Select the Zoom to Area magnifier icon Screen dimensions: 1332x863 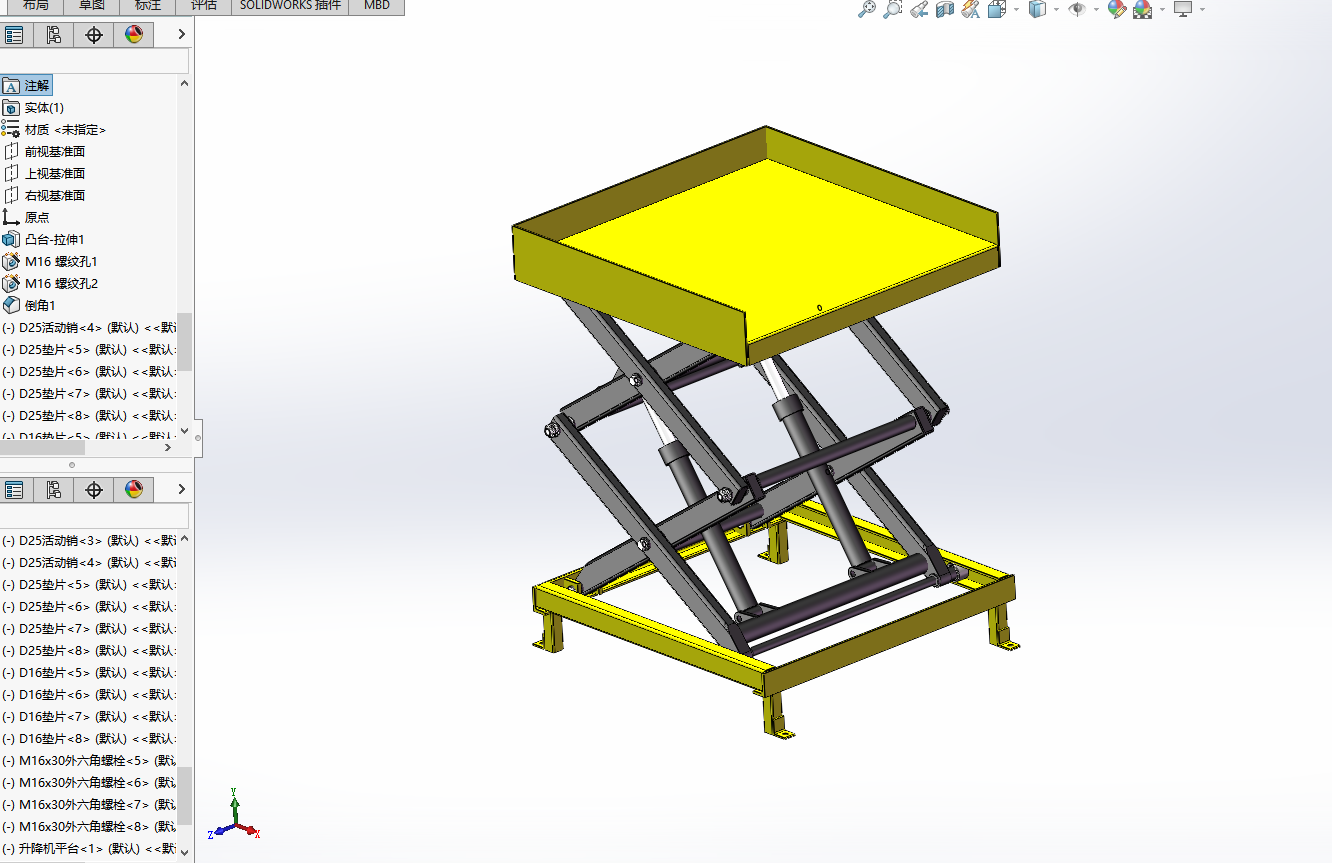click(x=893, y=9)
